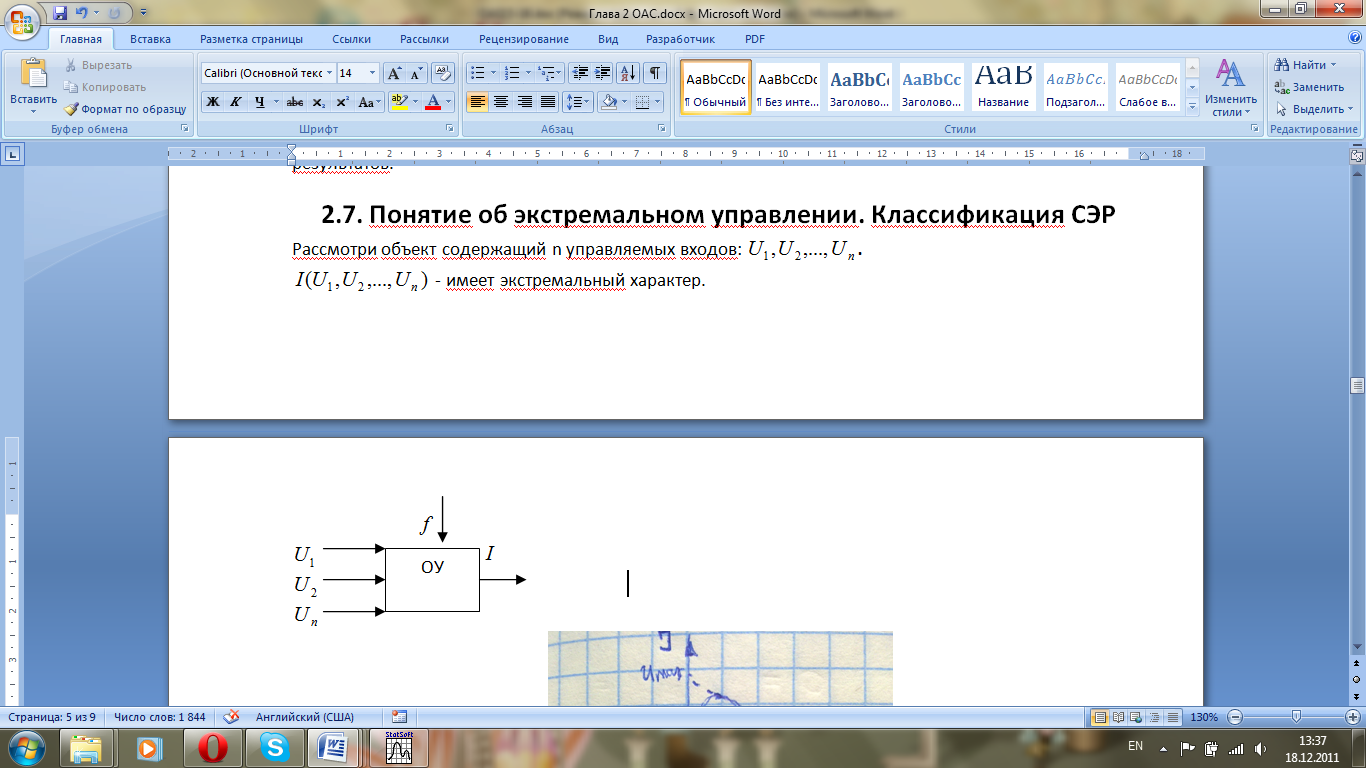The height and width of the screenshot is (768, 1366).
Task: Switch to Разметка страницы tab
Action: tap(251, 39)
